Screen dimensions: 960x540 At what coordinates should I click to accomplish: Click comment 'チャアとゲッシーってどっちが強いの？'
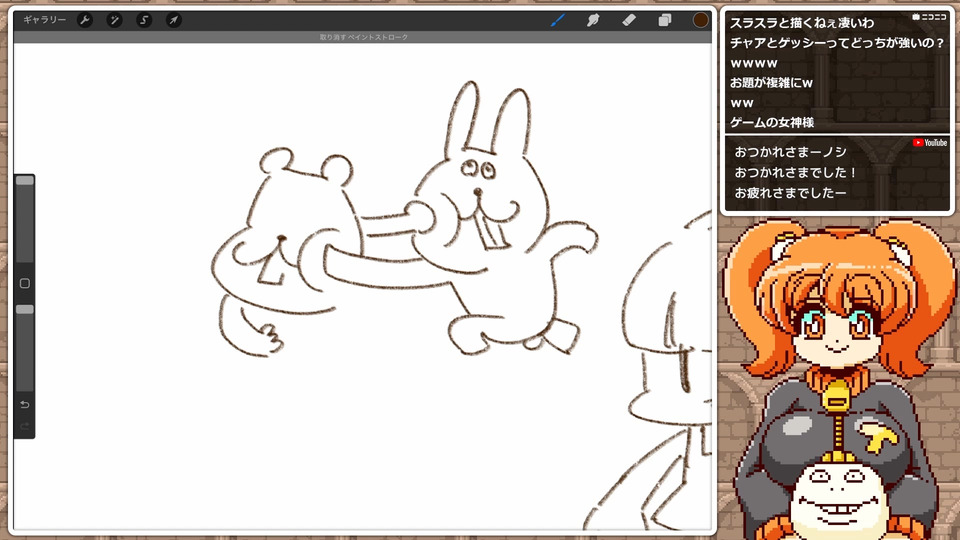(837, 43)
